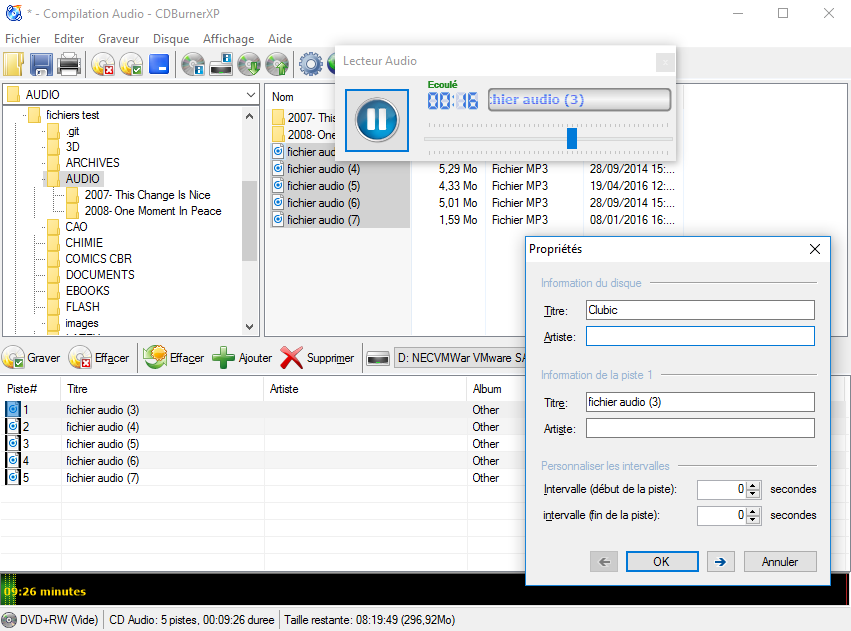Screen dimensions: 851x631
Task: Select the CHIMIE folder in the tree
Action: pos(84,243)
